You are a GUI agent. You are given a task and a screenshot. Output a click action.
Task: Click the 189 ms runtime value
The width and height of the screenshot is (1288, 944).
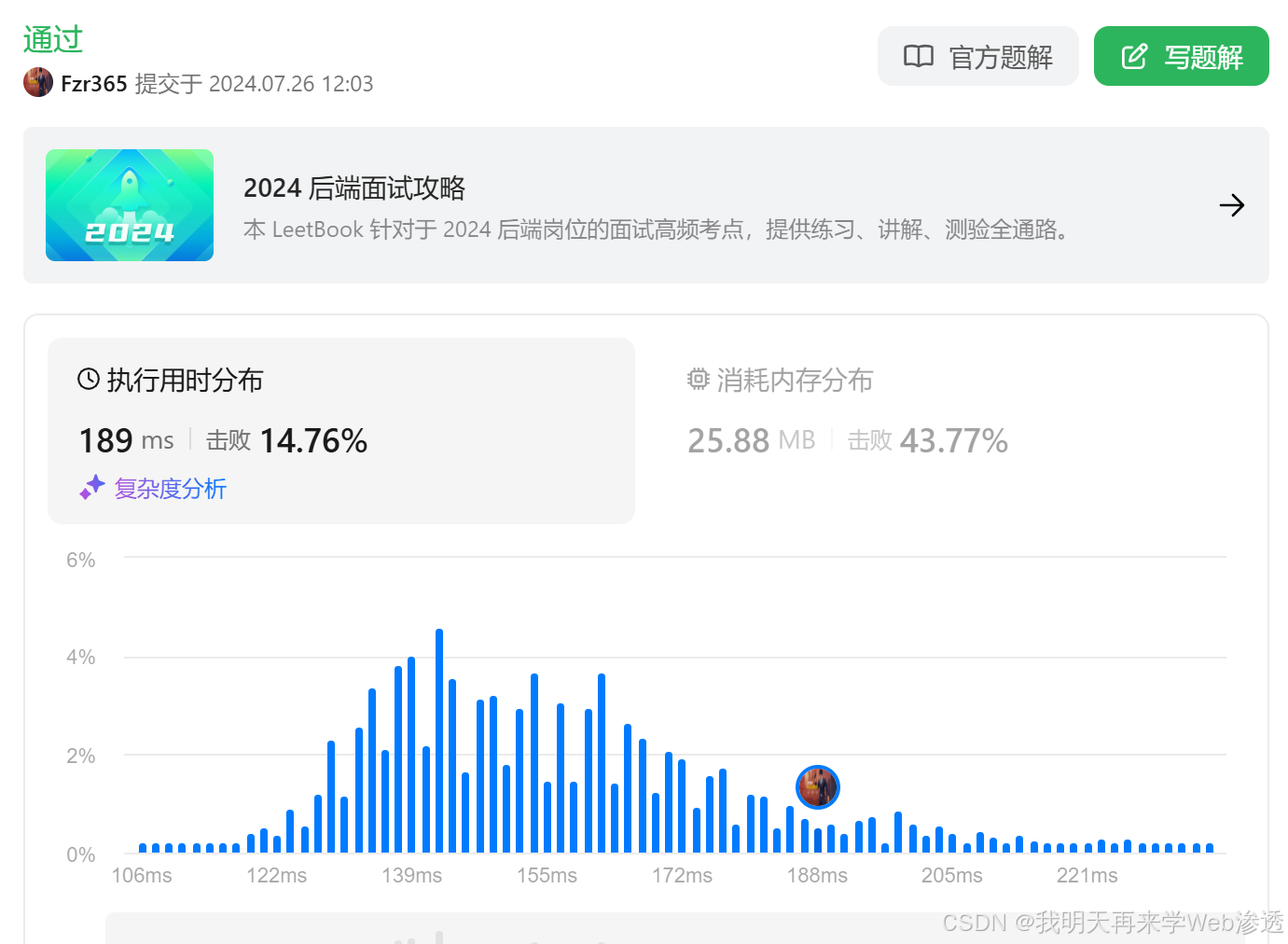pyautogui.click(x=126, y=440)
